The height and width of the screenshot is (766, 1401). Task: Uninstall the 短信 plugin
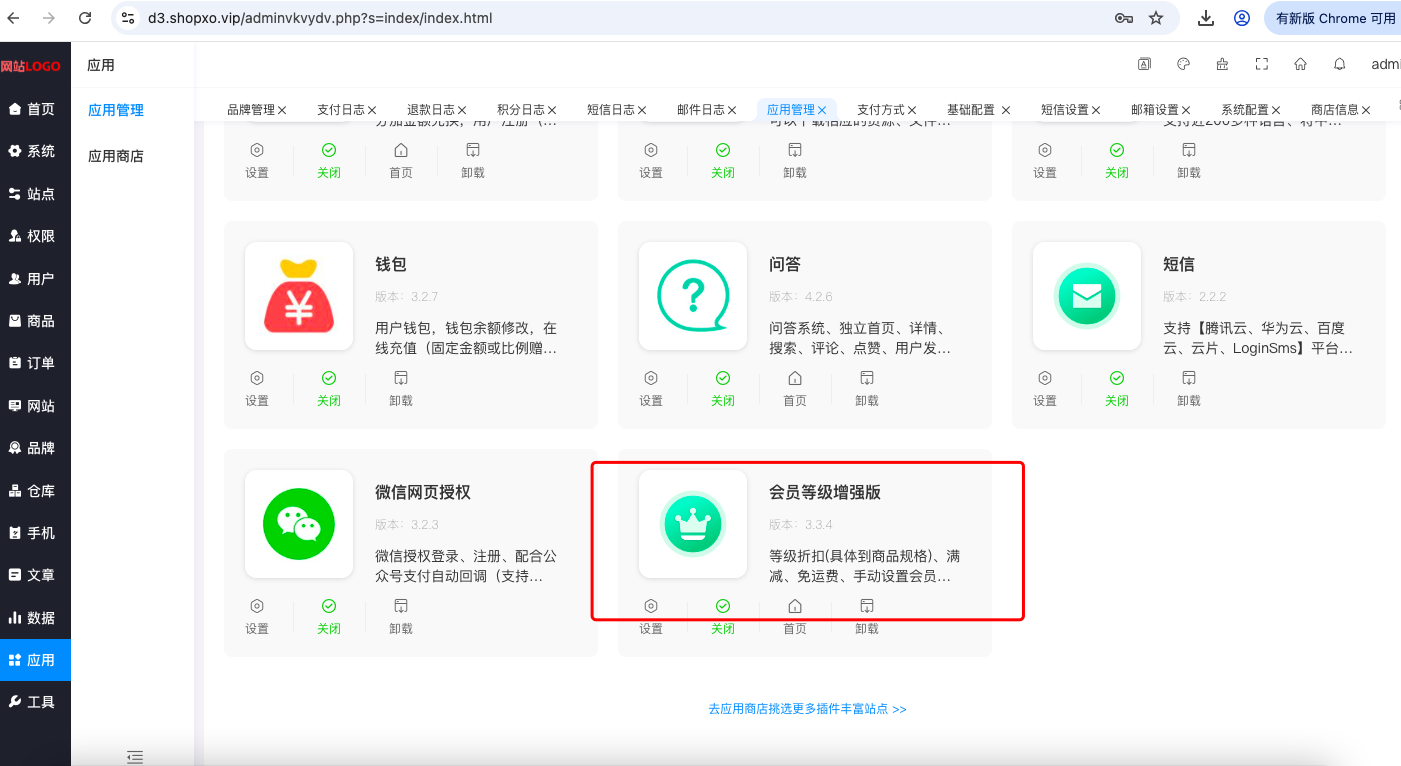click(x=1189, y=388)
